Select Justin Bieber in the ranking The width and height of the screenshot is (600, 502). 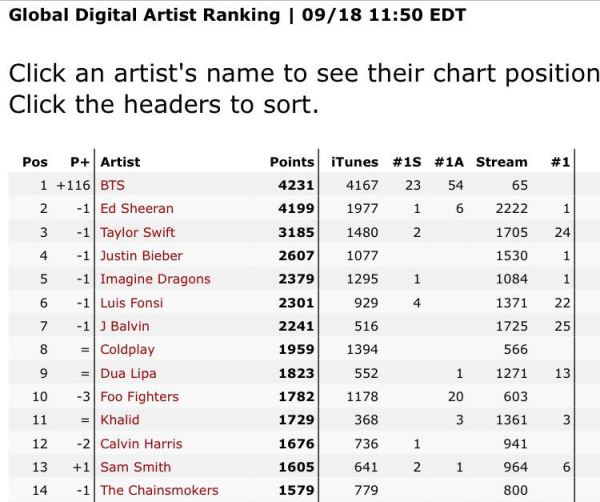141,256
